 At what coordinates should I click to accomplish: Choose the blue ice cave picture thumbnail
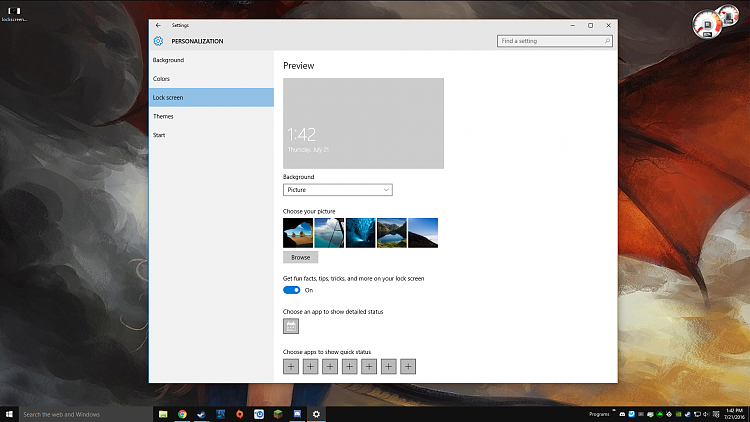361,233
